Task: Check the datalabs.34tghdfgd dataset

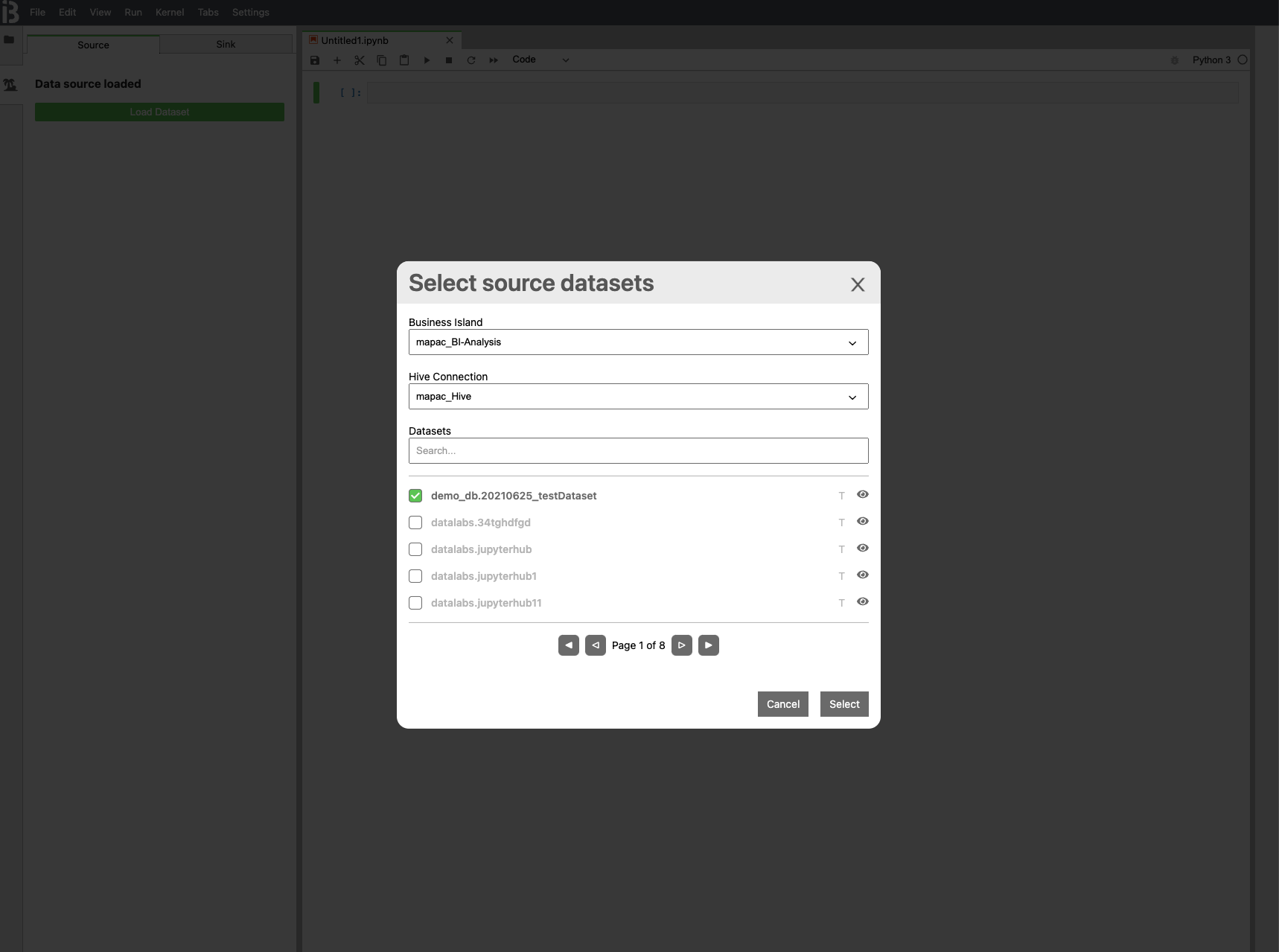Action: click(x=415, y=523)
